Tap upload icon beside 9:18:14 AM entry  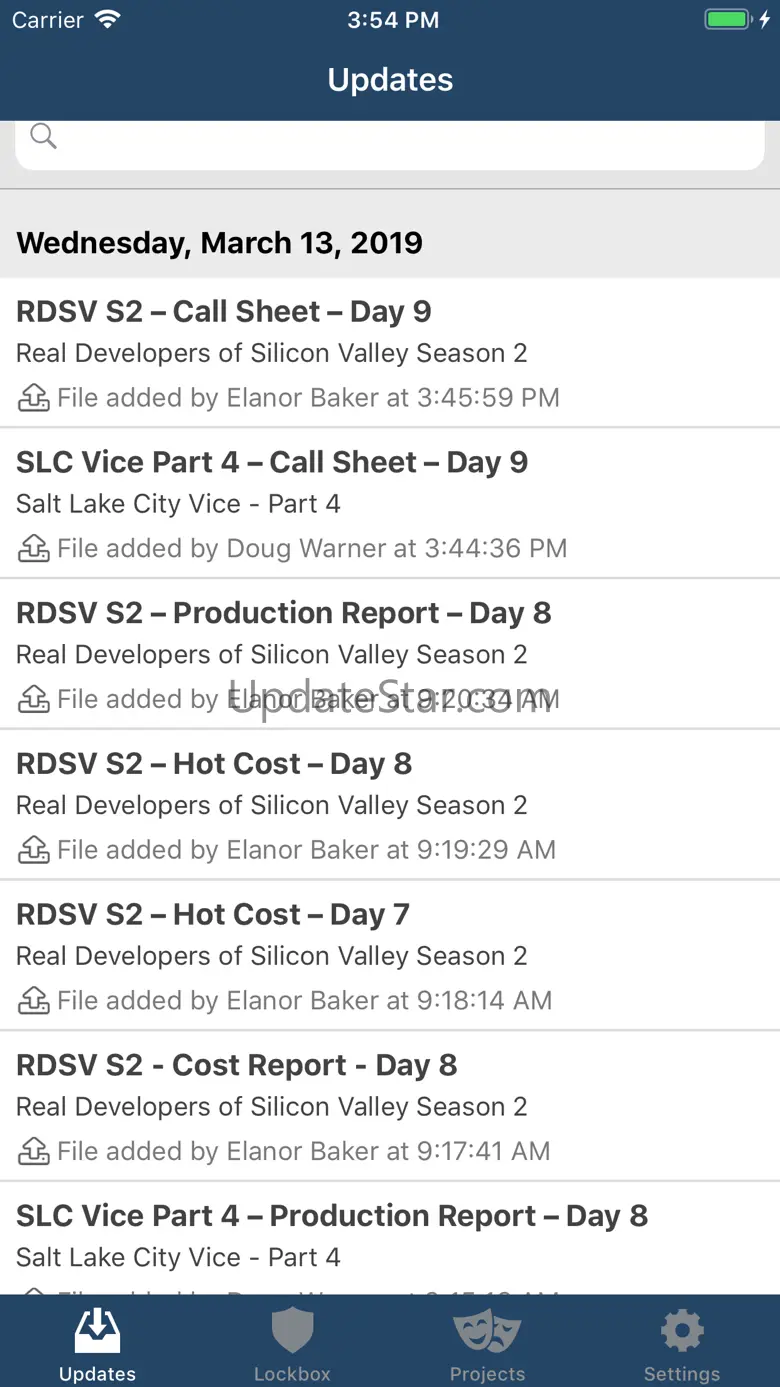[x=34, y=1001]
